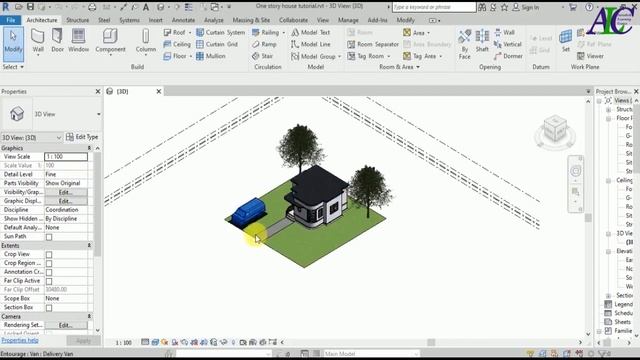This screenshot has width=640, height=360.
Task: Toggle the Sun Path checkbox
Action: [x=49, y=237]
